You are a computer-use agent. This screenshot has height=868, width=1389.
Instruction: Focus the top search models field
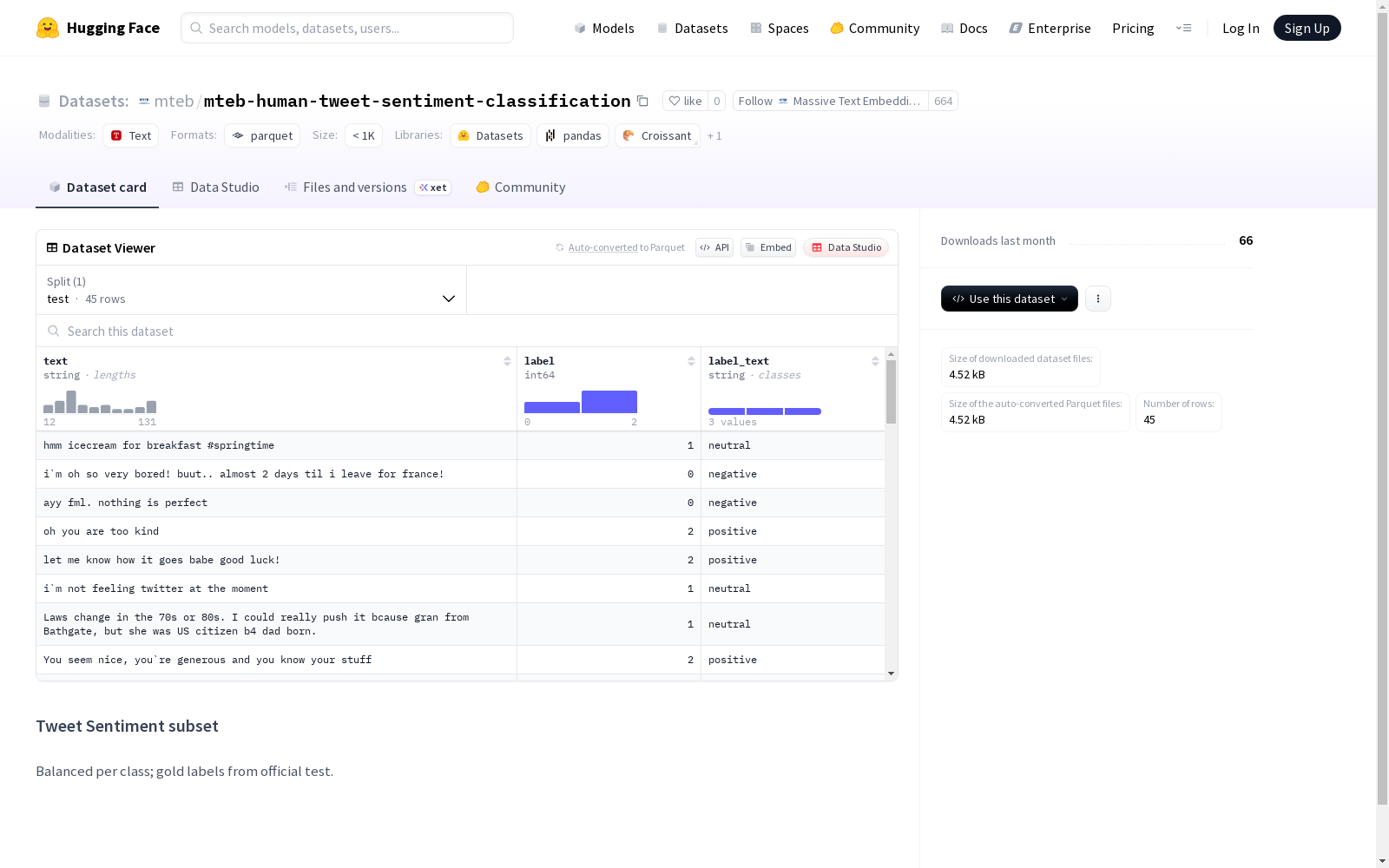click(347, 28)
